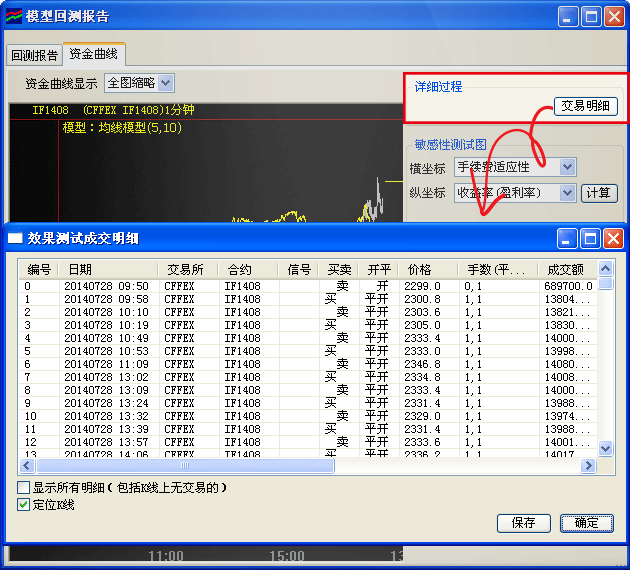Click the vertical scrollbar up arrow
The width and height of the screenshot is (630, 570).
coord(604,268)
